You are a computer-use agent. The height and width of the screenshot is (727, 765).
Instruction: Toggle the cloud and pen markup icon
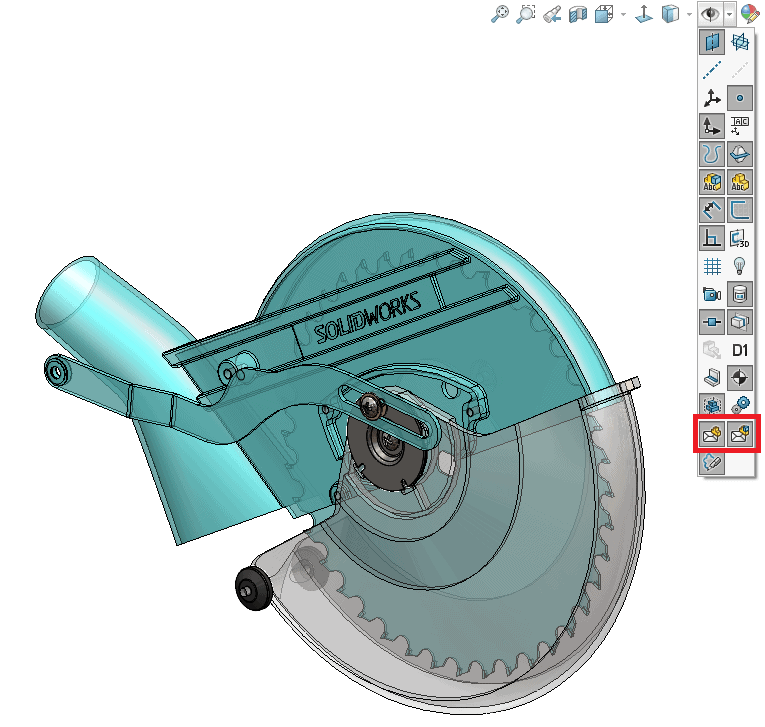coord(712,462)
